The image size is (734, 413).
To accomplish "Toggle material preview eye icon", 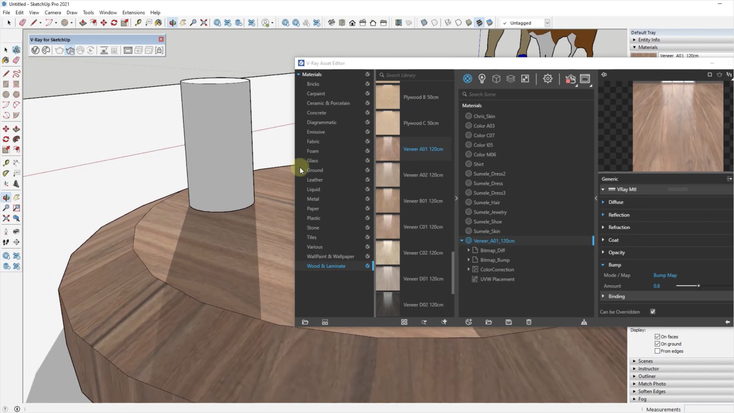I will point(604,74).
